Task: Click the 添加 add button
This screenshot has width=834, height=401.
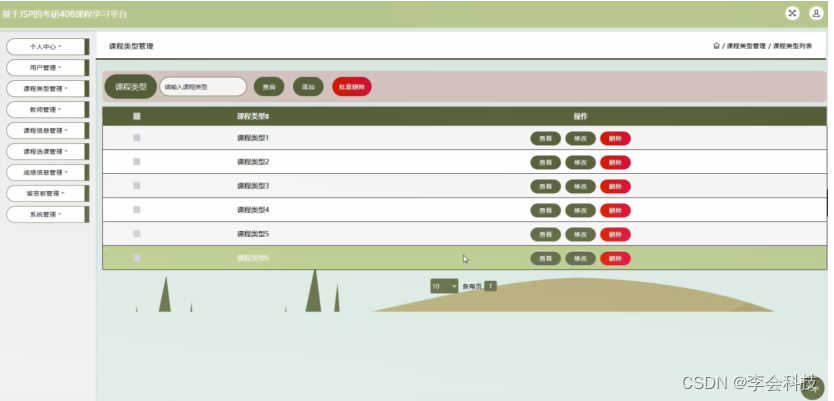Action: tap(308, 87)
